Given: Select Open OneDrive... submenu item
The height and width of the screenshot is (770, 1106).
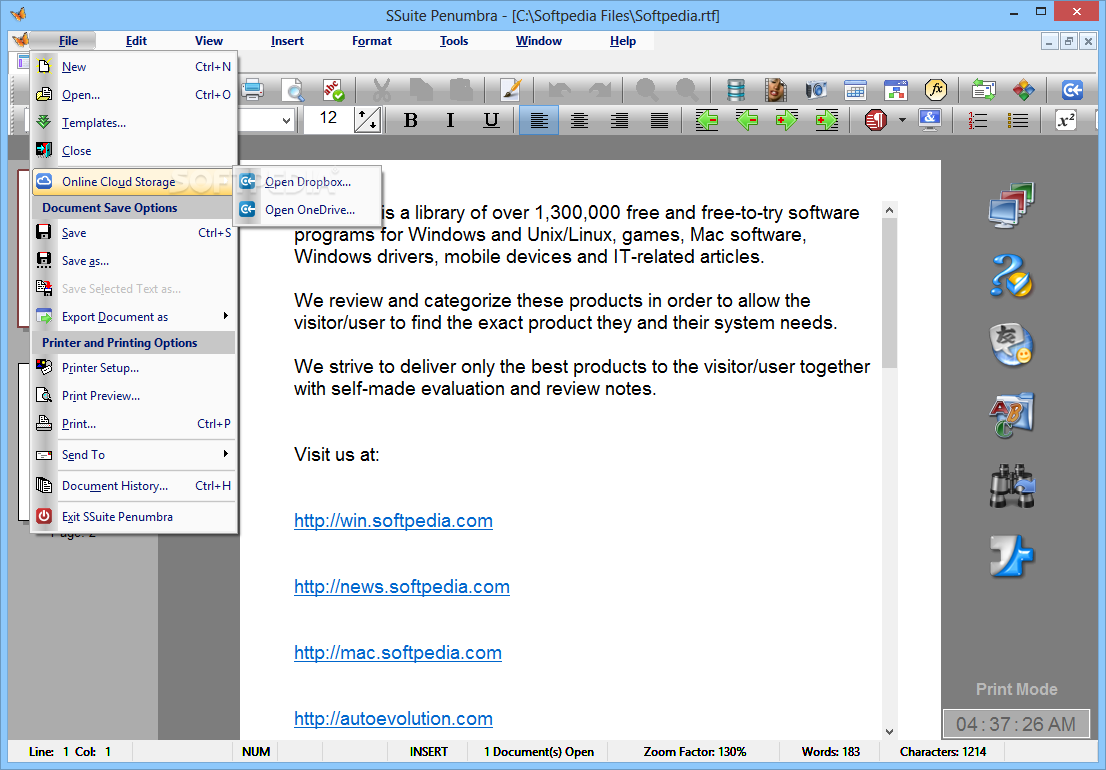Looking at the screenshot, I should pyautogui.click(x=309, y=210).
